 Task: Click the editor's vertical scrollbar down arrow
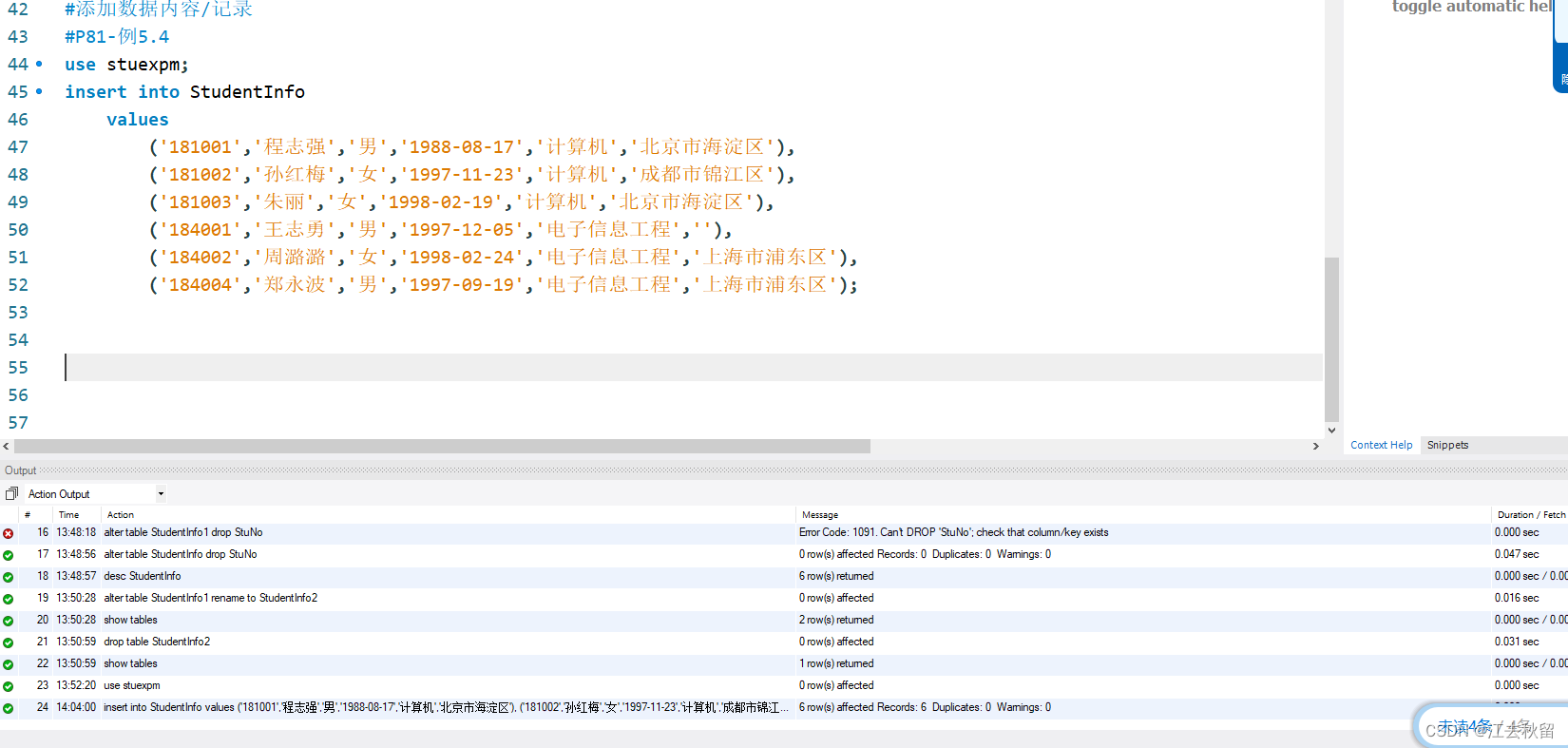coord(1331,431)
